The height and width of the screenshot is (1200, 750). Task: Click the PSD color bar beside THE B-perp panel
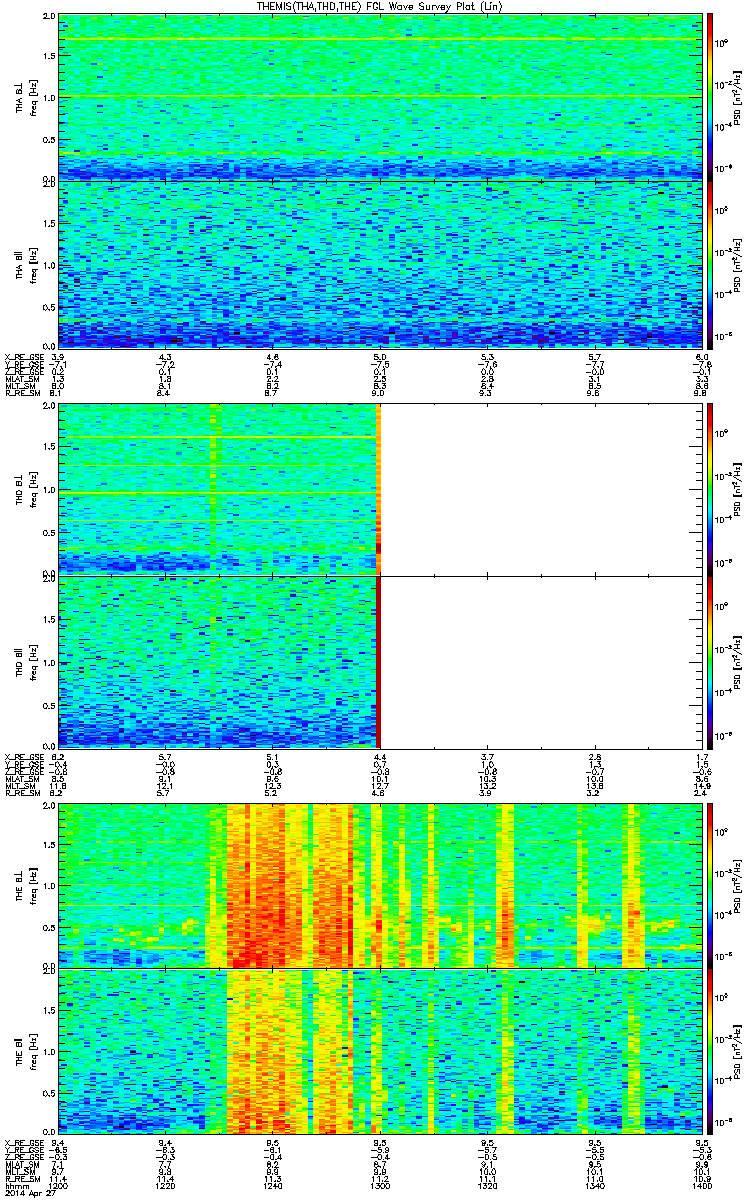(x=710, y=884)
